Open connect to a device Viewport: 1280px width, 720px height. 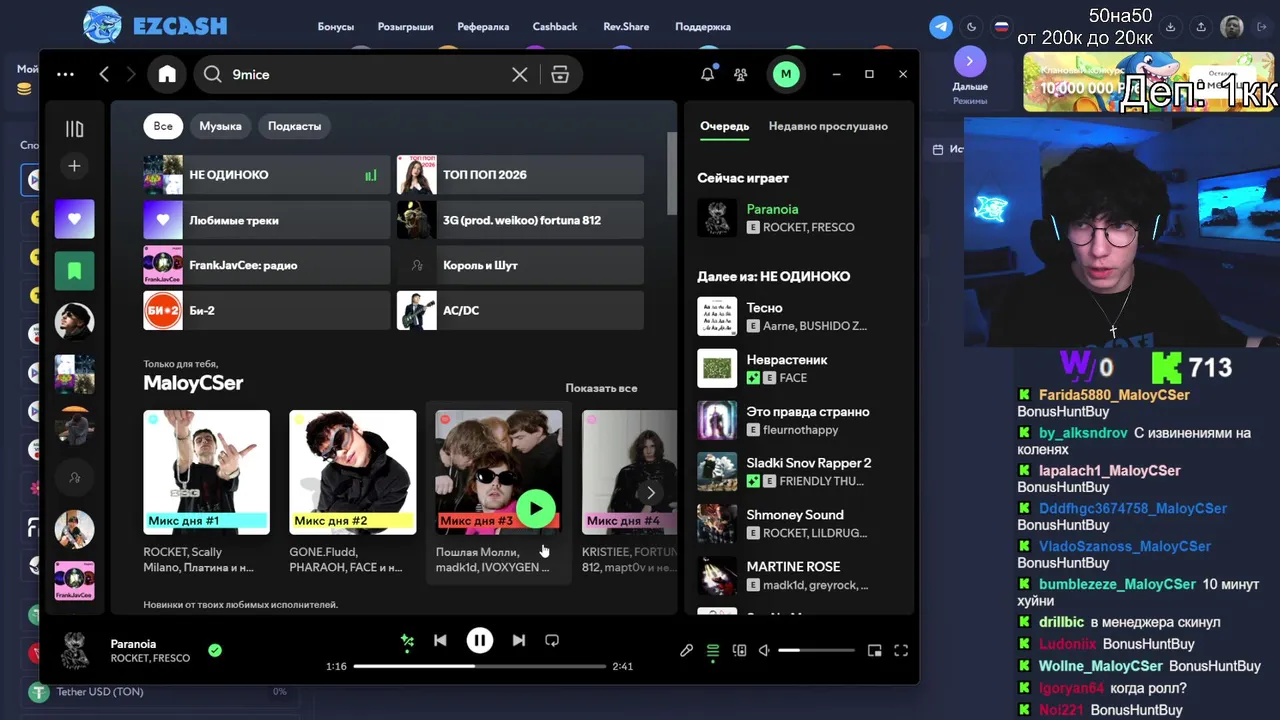(739, 650)
